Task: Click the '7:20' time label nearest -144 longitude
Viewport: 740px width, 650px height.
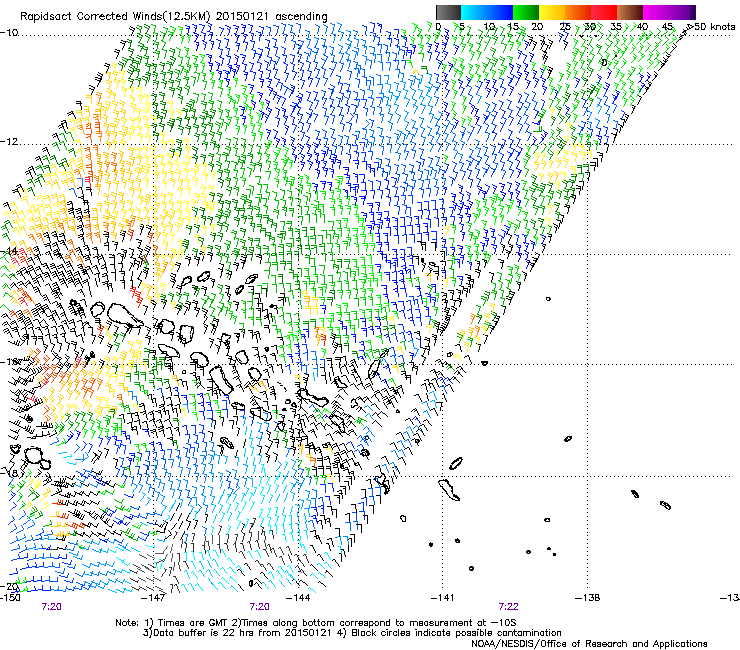Action: tap(260, 607)
